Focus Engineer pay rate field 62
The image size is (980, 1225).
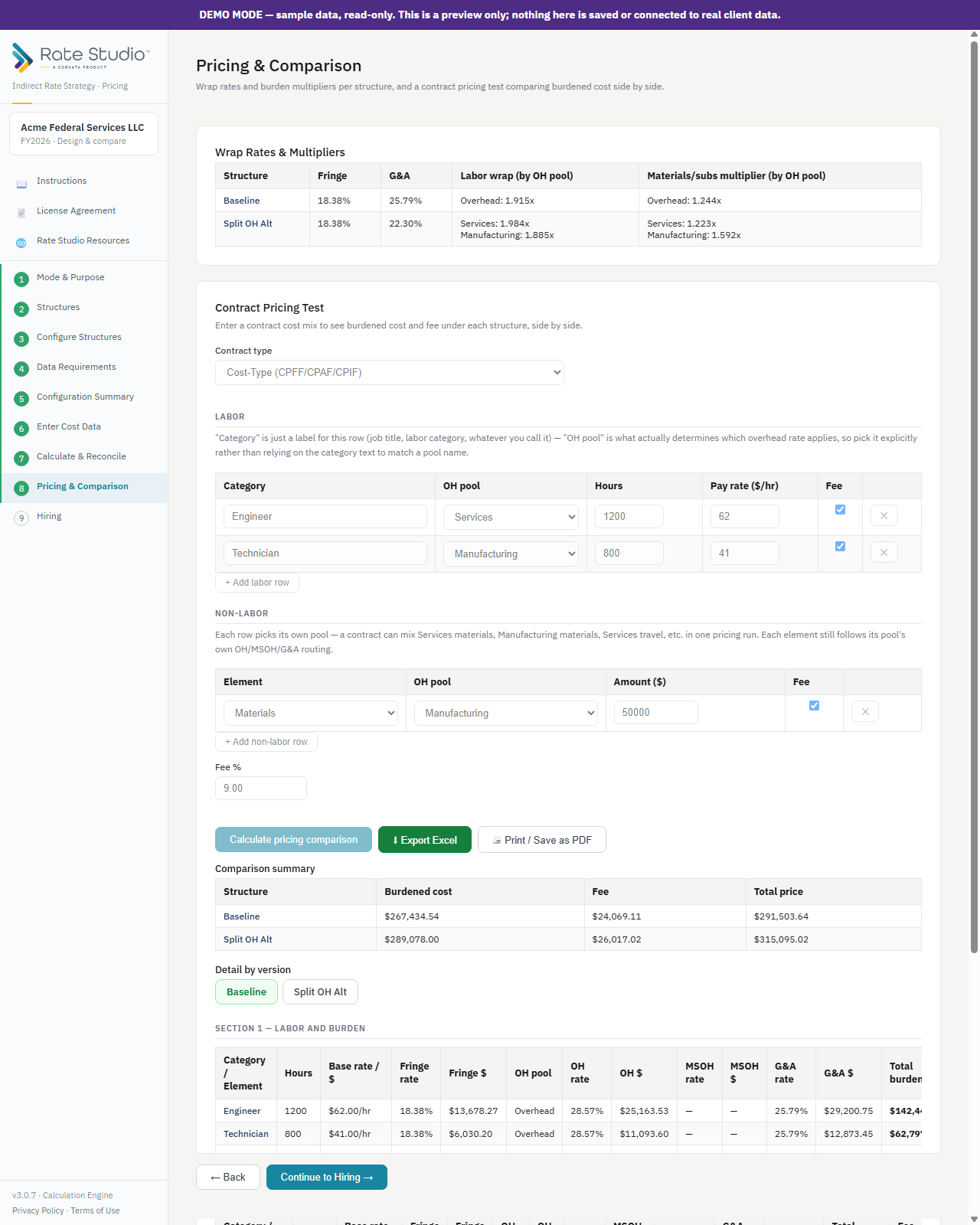pyautogui.click(x=745, y=517)
